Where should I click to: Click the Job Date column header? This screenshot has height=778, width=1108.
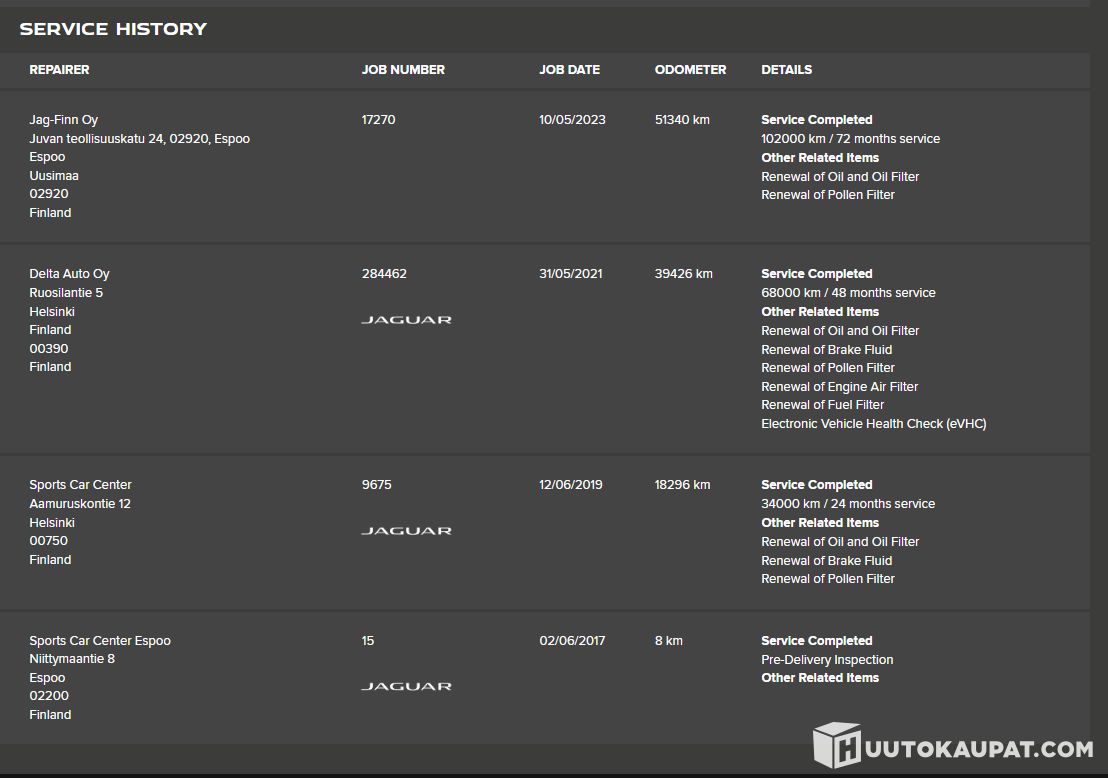[569, 70]
